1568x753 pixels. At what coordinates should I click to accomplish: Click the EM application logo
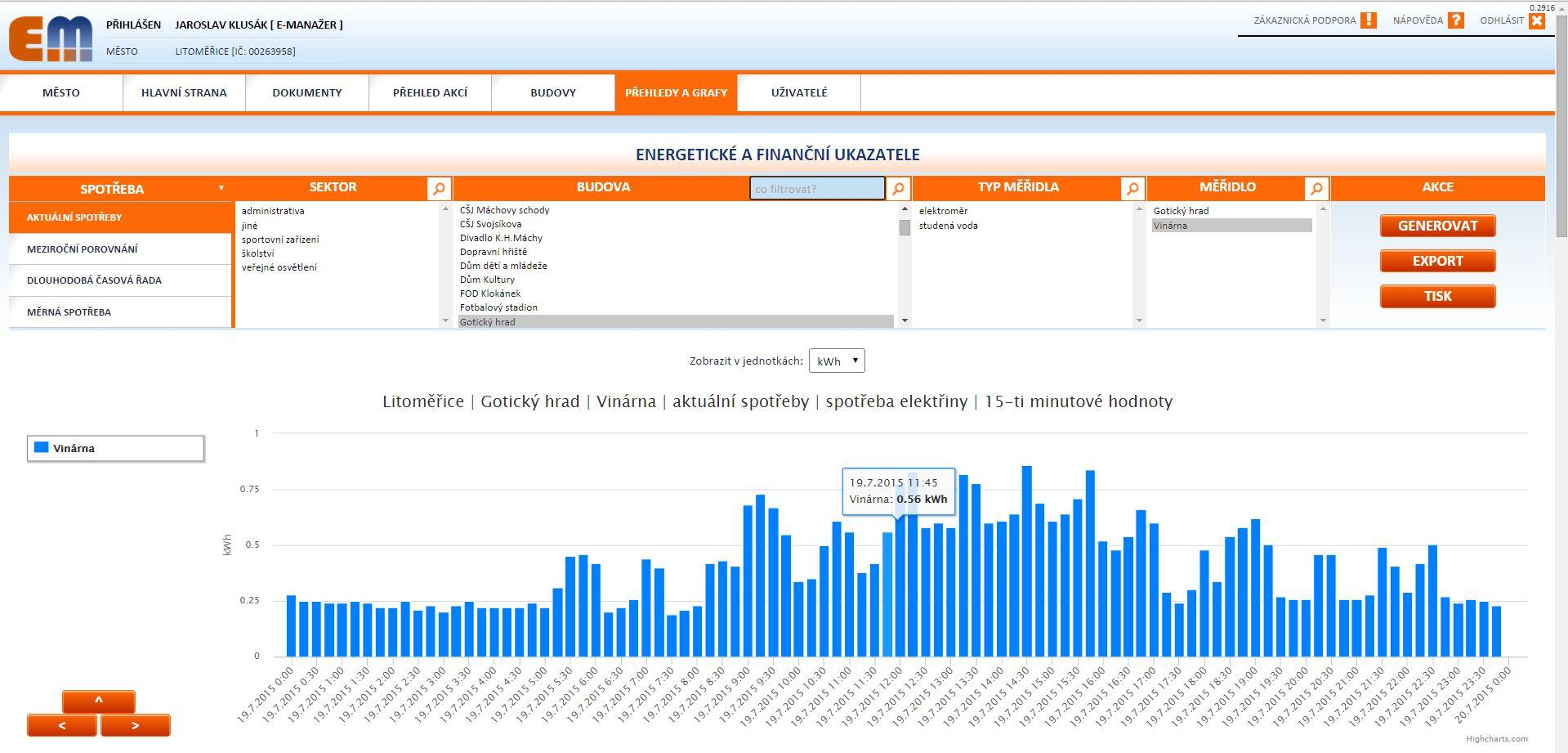[51, 38]
